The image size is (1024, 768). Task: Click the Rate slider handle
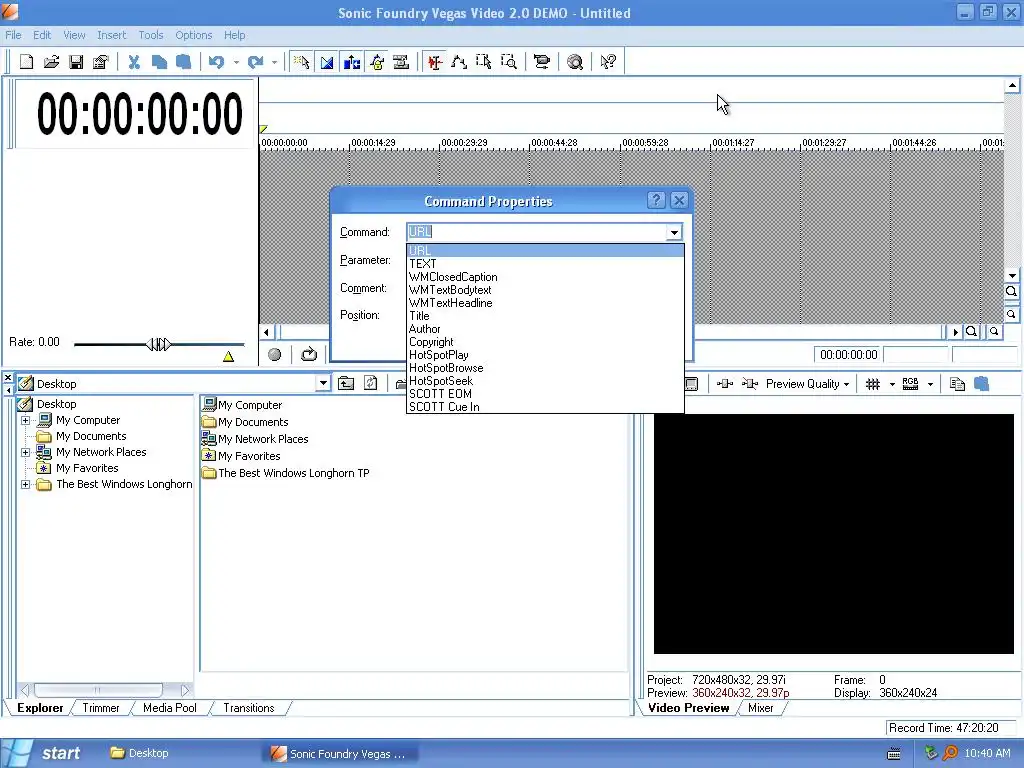159,344
